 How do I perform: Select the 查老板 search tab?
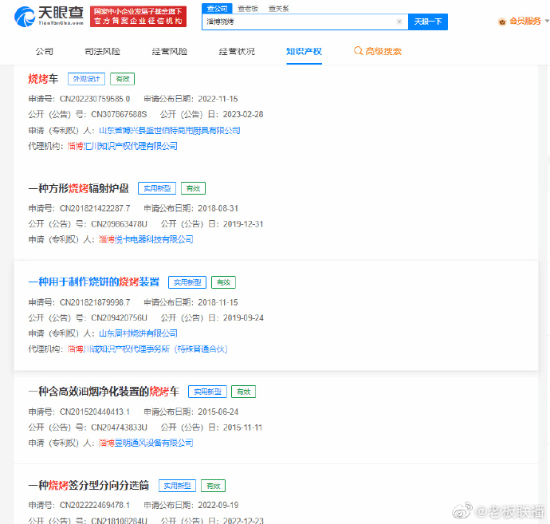pyautogui.click(x=248, y=8)
